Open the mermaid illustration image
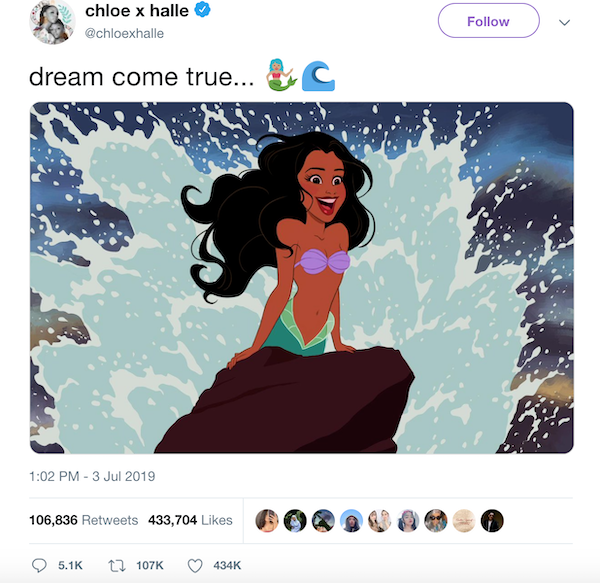 (301, 278)
